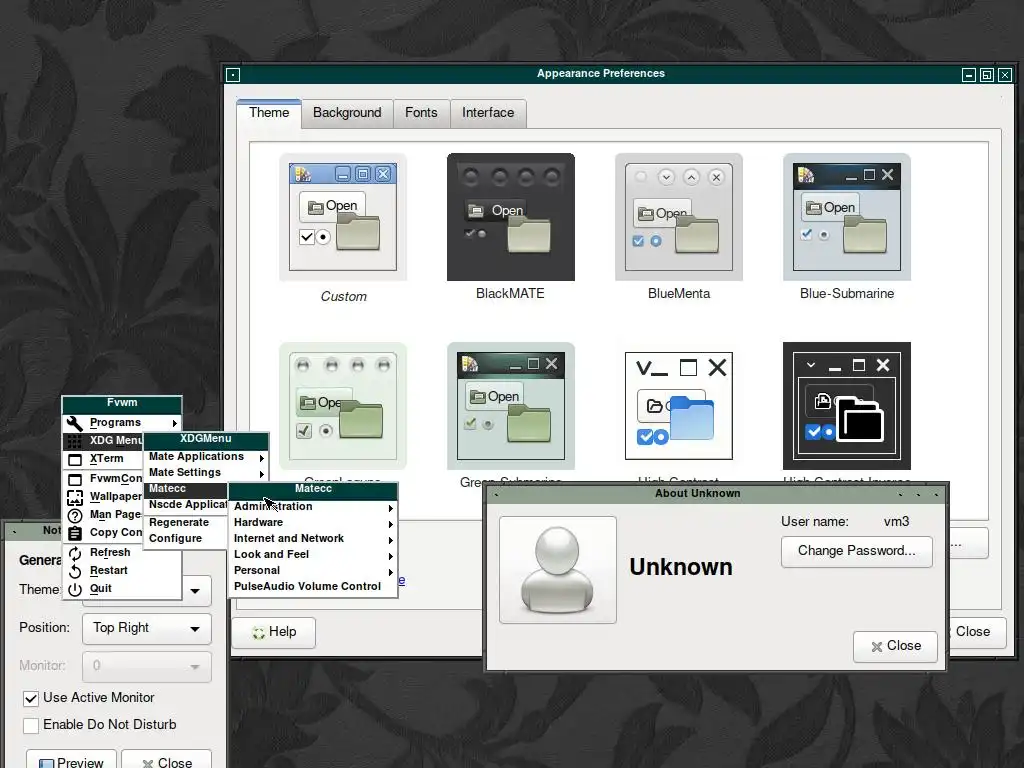Click the Refresh circular arrows icon
The height and width of the screenshot is (768, 1024).
click(x=75, y=554)
